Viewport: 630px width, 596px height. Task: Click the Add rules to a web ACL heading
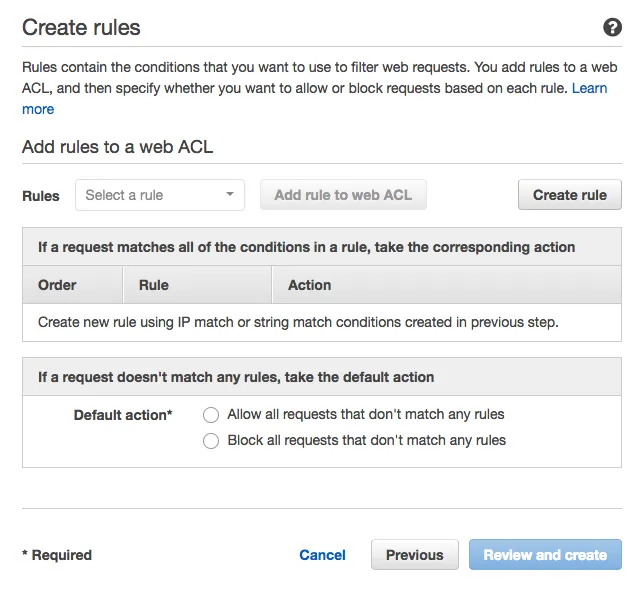point(117,147)
